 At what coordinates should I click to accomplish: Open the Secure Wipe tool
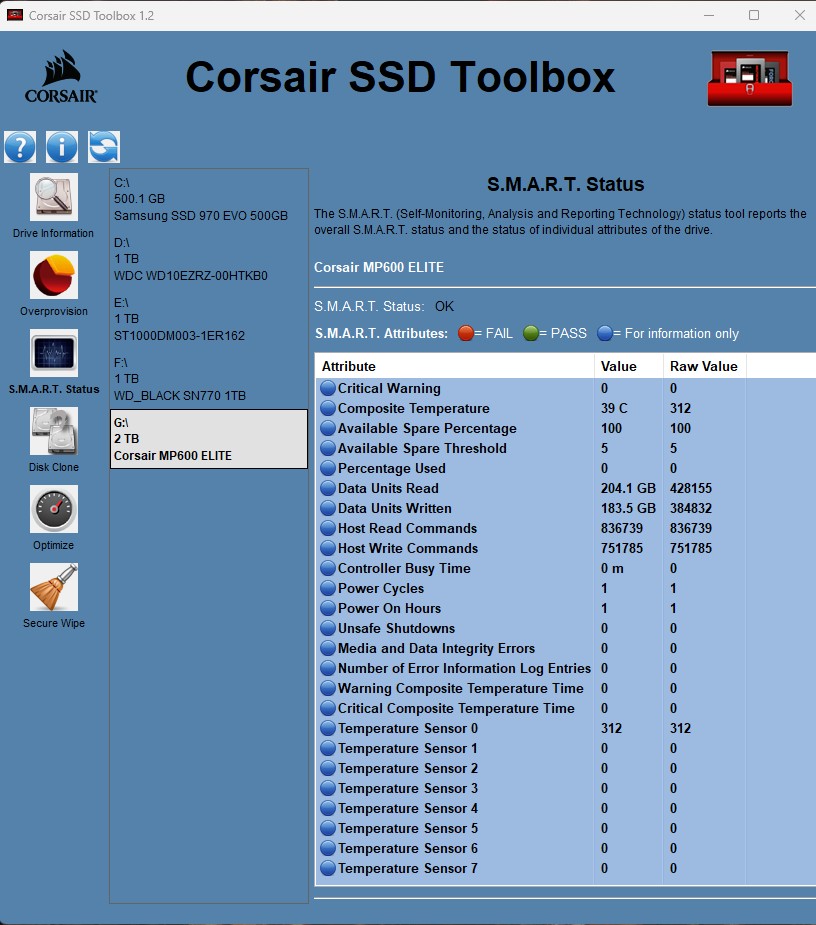(54, 587)
